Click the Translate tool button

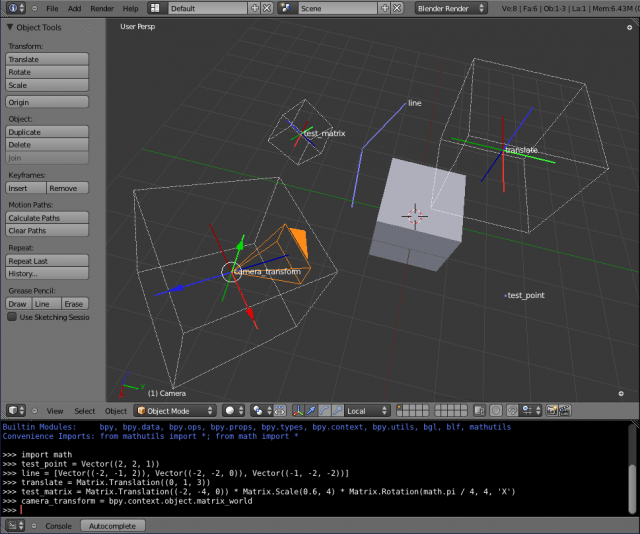click(x=47, y=59)
